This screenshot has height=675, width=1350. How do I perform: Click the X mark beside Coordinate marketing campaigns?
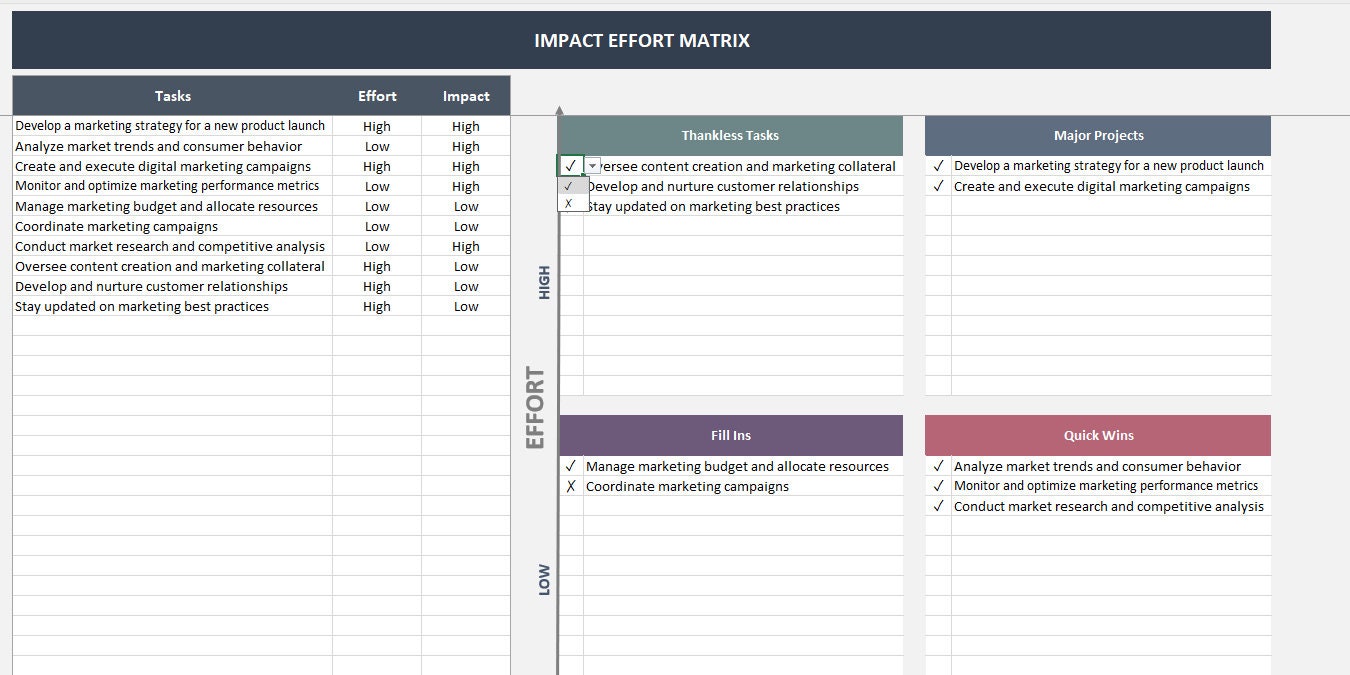[571, 486]
